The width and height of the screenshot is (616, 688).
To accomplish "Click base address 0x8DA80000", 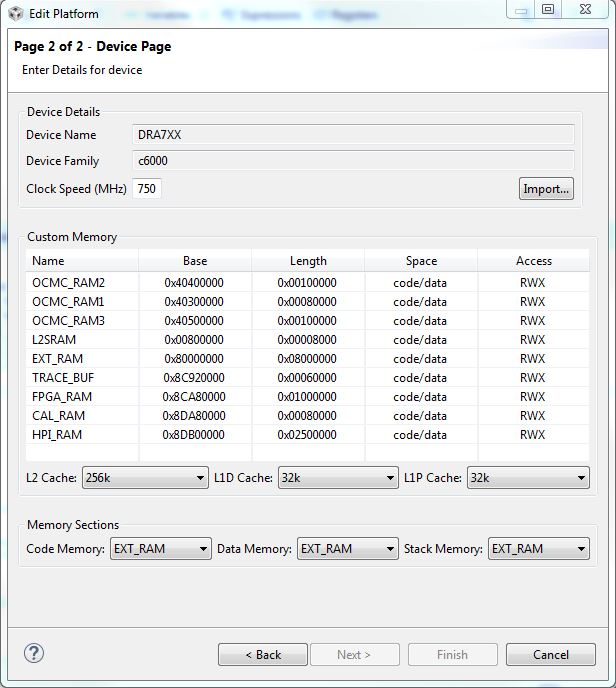I will click(x=194, y=416).
